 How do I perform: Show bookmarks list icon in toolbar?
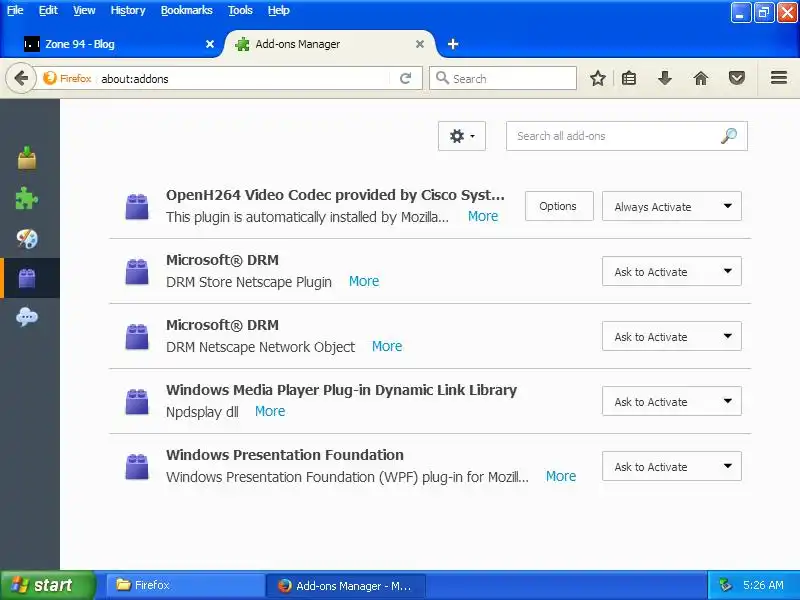629,79
